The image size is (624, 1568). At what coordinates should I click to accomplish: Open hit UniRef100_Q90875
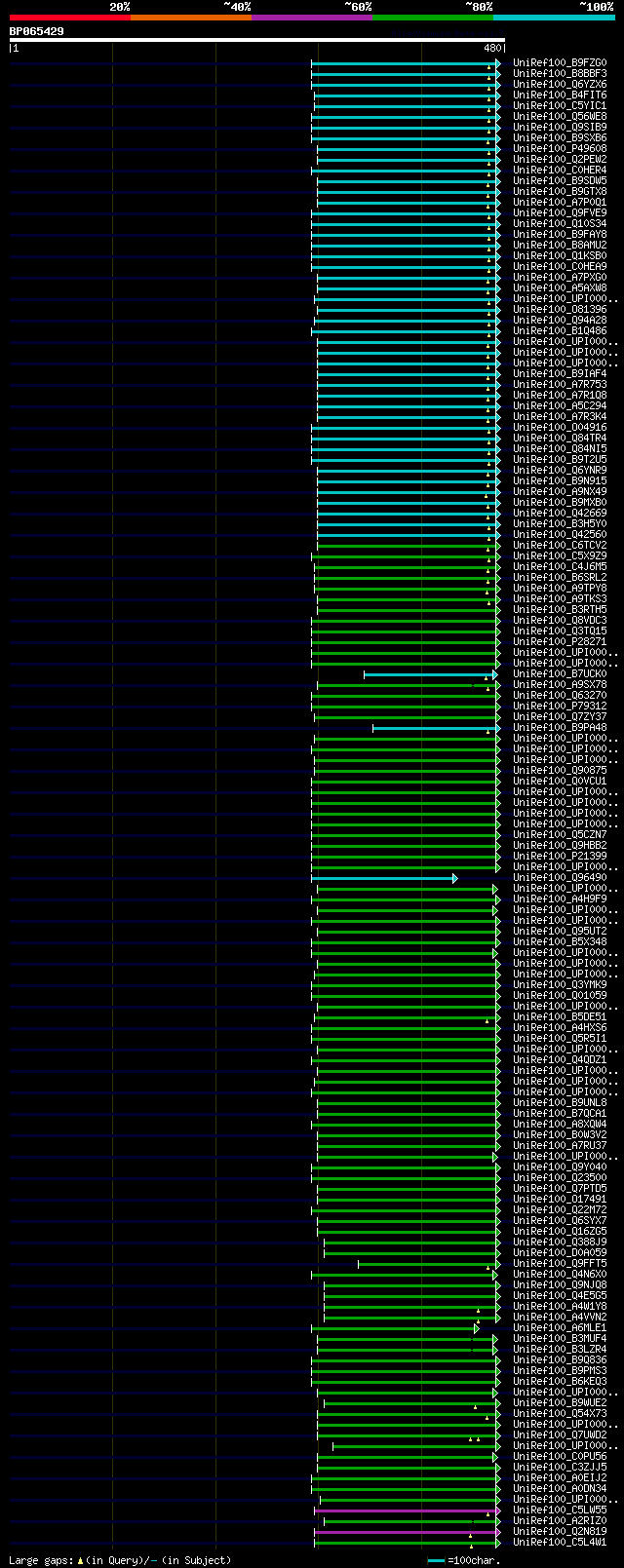pyautogui.click(x=560, y=771)
